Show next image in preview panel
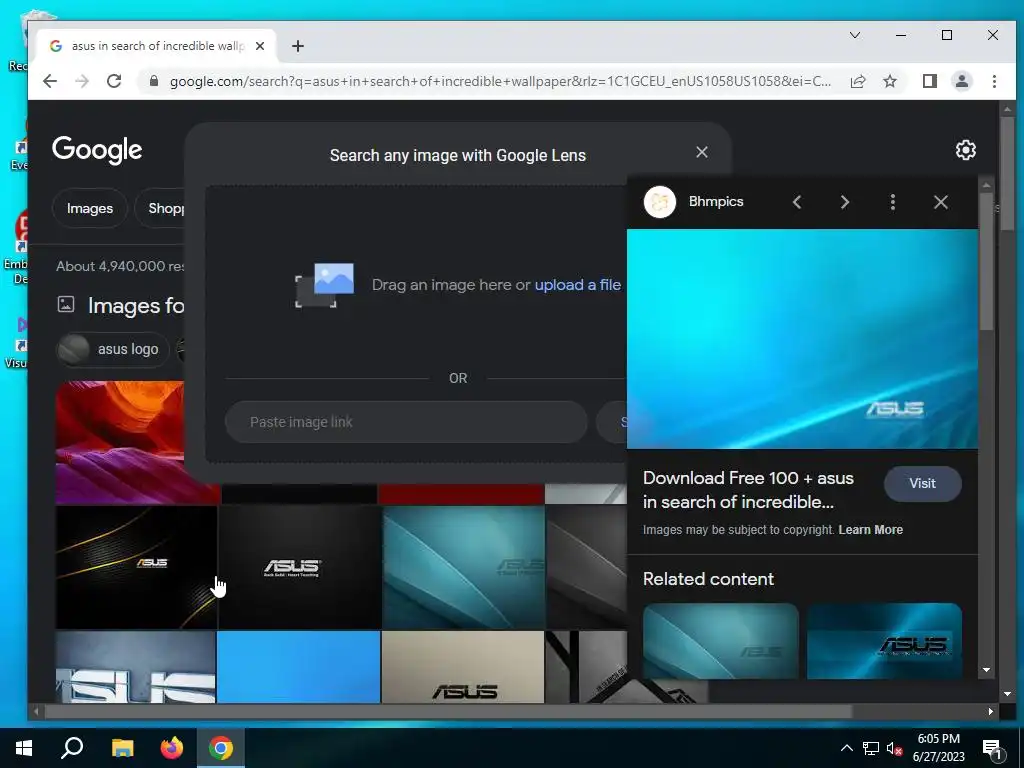The width and height of the screenshot is (1024, 768). [x=844, y=202]
